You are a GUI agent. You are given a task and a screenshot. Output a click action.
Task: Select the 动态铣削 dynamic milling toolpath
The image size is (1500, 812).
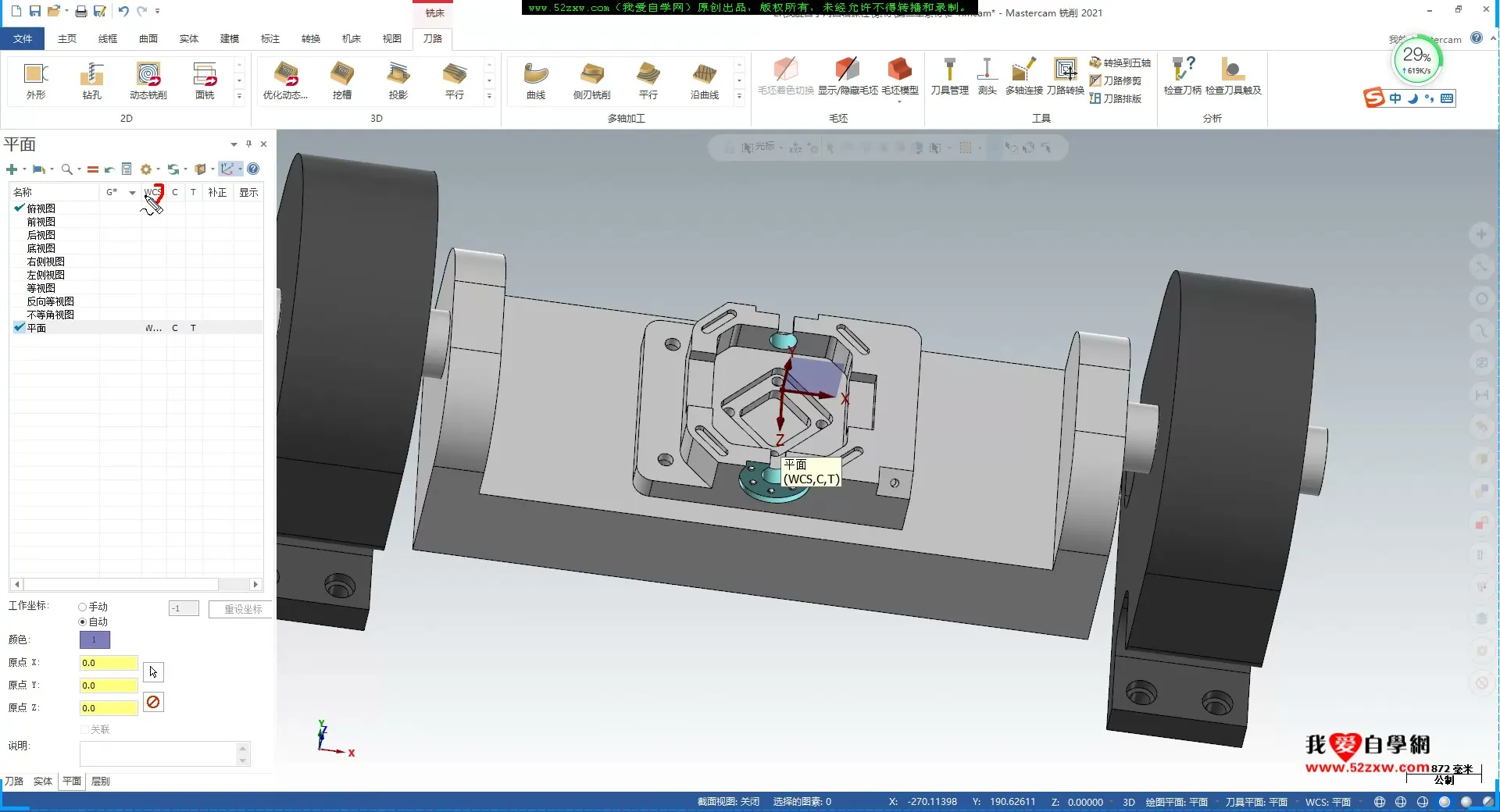(148, 80)
